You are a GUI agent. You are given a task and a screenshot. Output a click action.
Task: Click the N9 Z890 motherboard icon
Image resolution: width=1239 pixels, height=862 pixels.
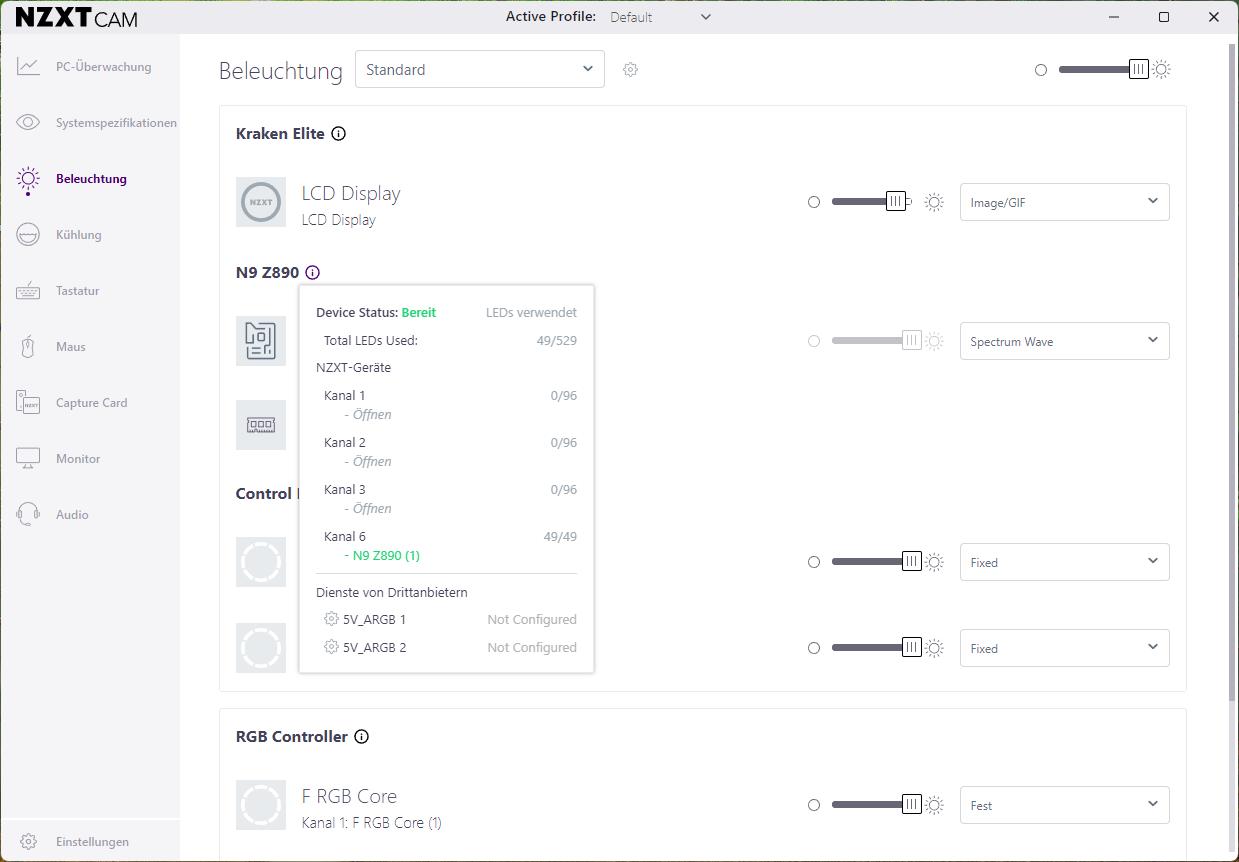pos(261,341)
